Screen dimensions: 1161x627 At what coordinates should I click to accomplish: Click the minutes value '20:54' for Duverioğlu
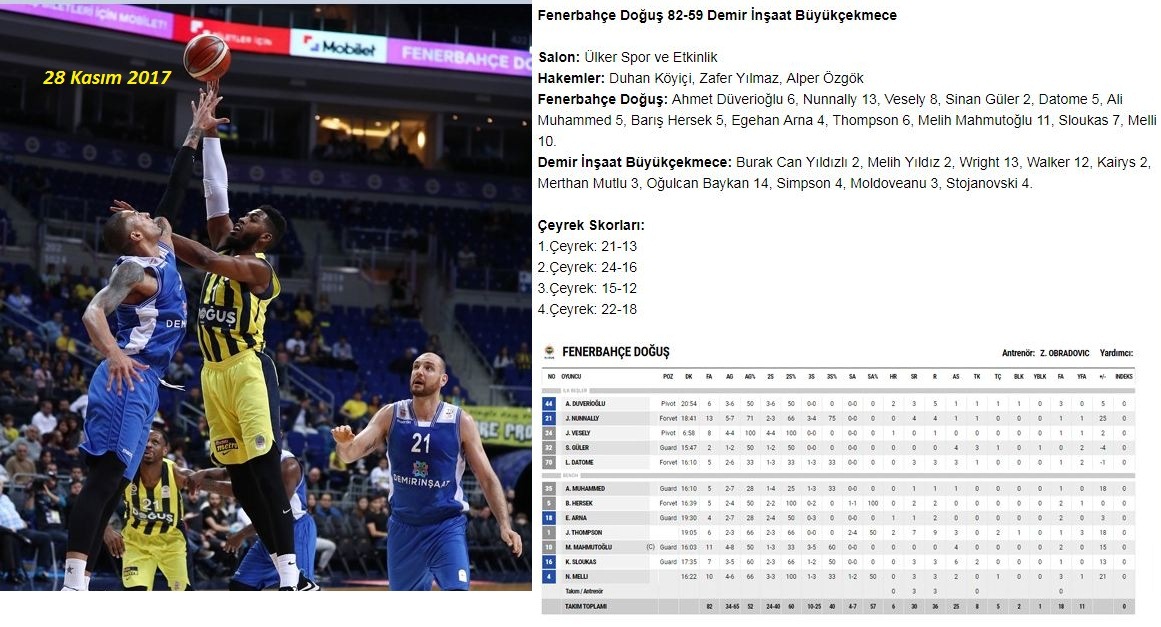689,403
